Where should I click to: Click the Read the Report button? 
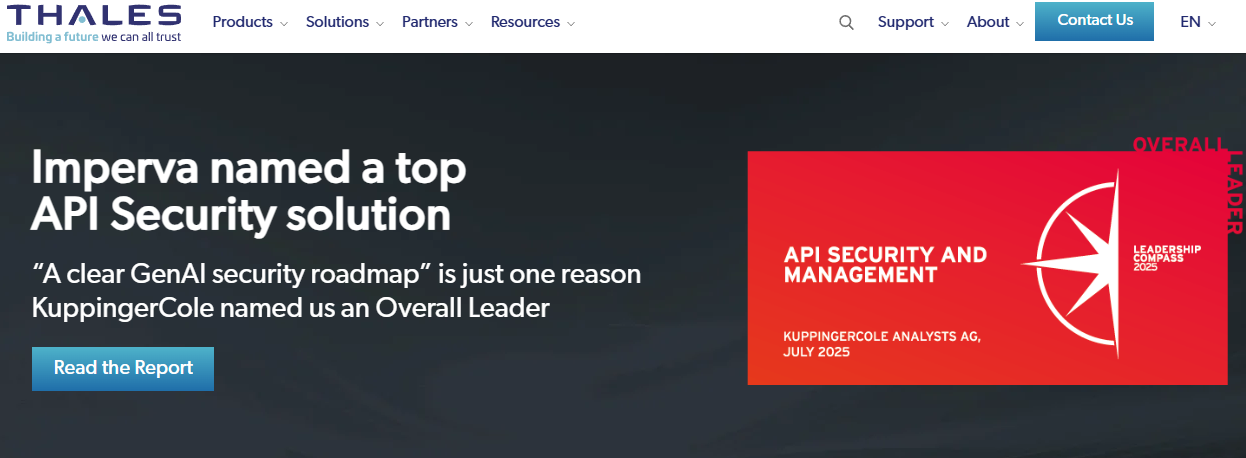123,368
